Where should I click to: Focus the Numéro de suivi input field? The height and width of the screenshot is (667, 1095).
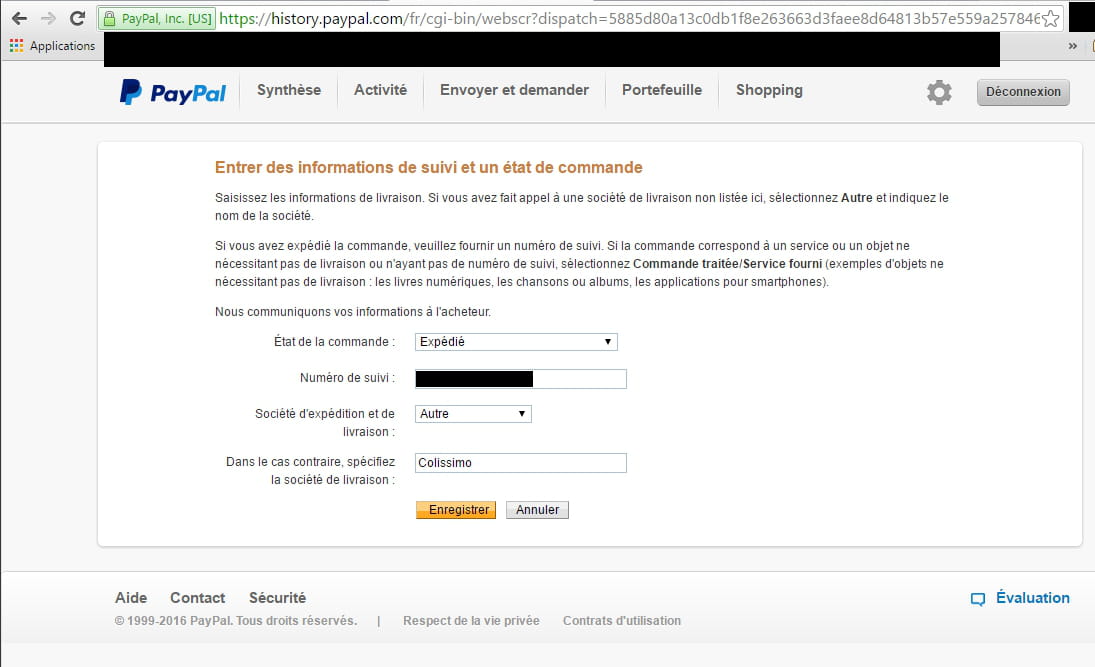point(521,379)
